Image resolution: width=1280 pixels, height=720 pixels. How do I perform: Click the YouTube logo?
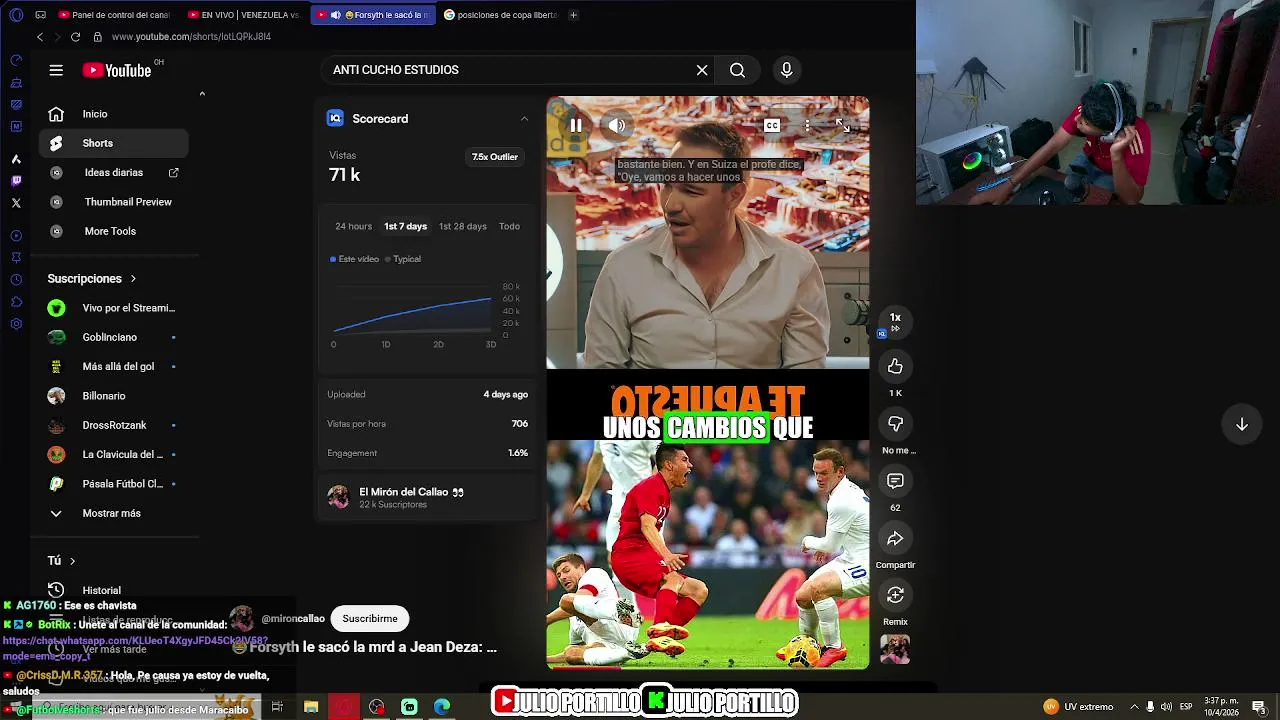116,70
